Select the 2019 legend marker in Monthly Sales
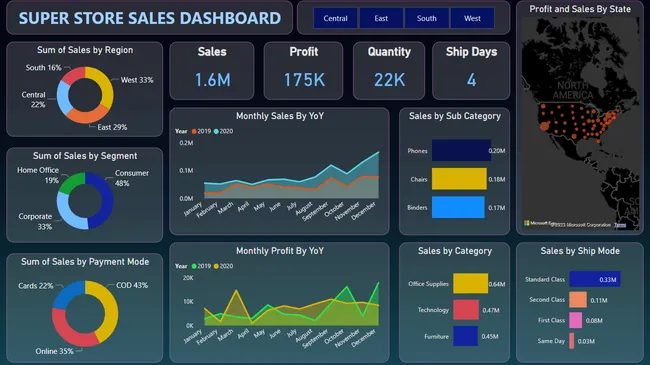 tap(194, 131)
